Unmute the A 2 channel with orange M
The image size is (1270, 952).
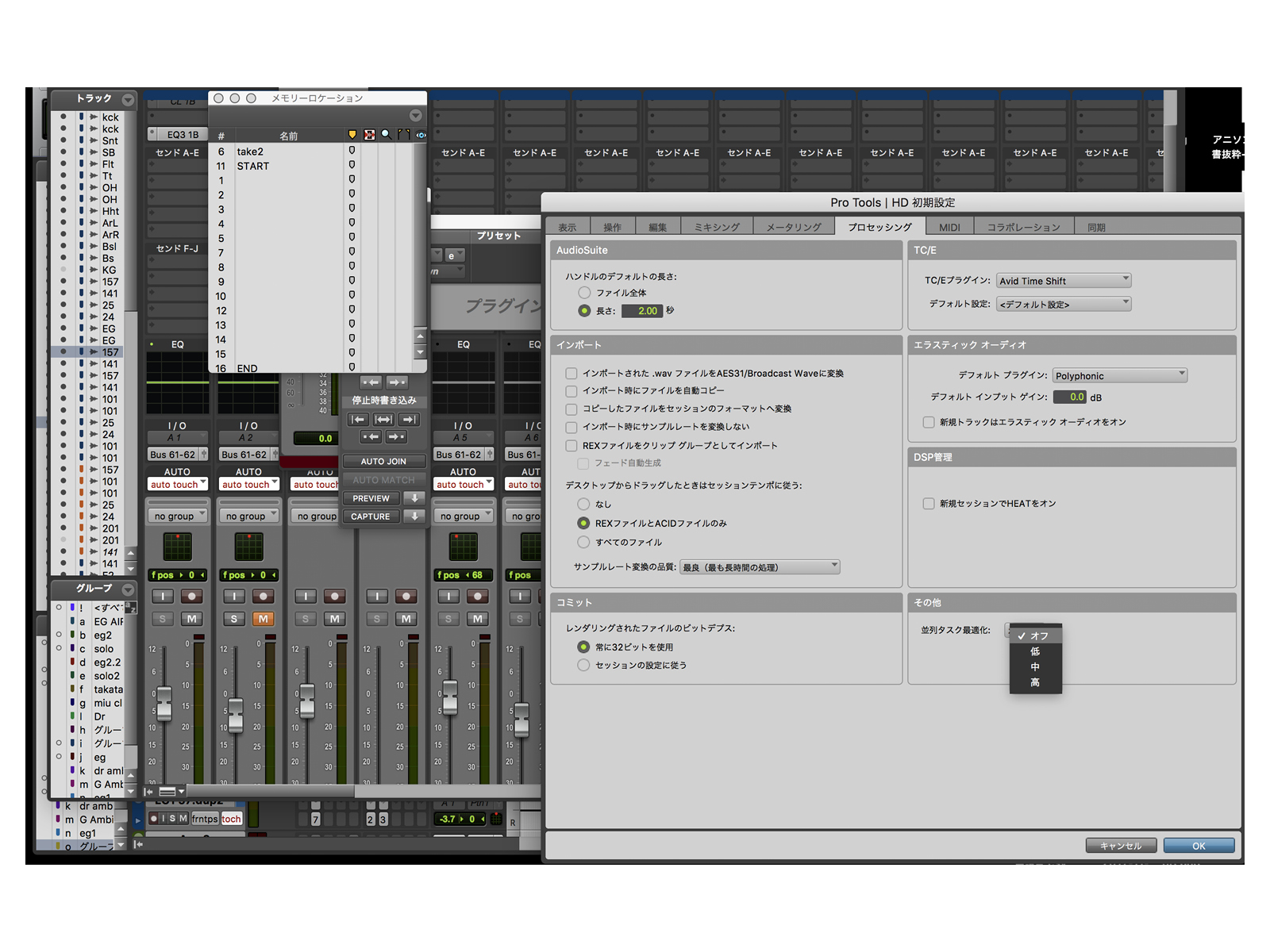pyautogui.click(x=263, y=619)
